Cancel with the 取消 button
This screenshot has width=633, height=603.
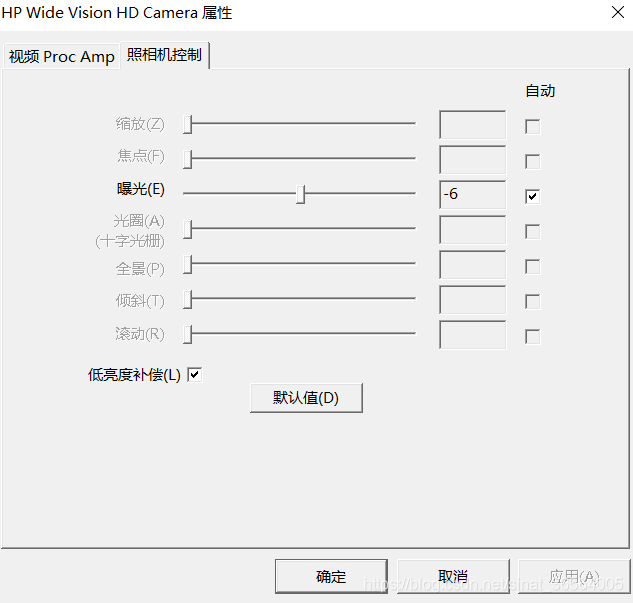pos(453,576)
